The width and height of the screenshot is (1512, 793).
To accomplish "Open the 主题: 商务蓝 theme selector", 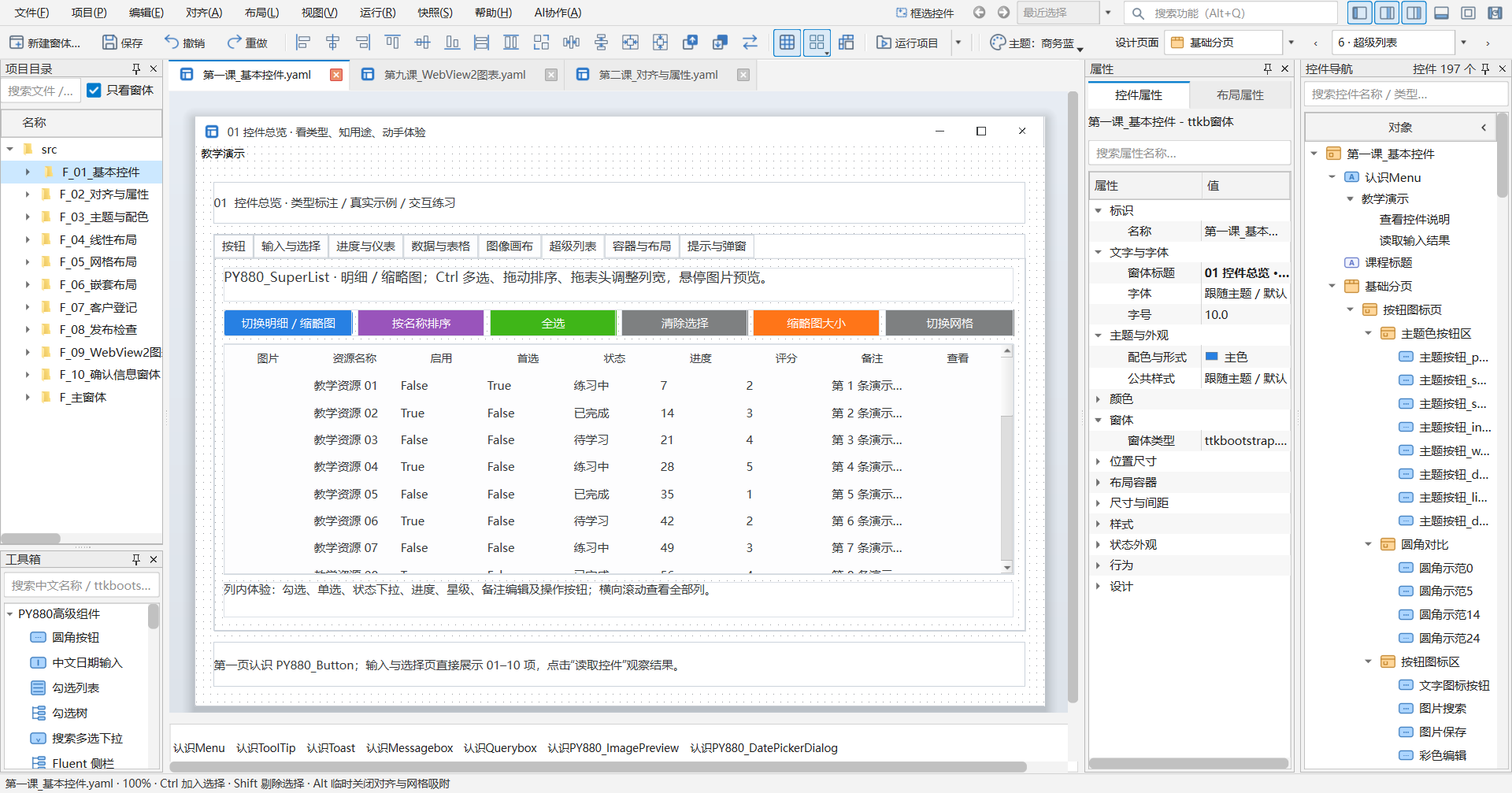I will point(1036,43).
